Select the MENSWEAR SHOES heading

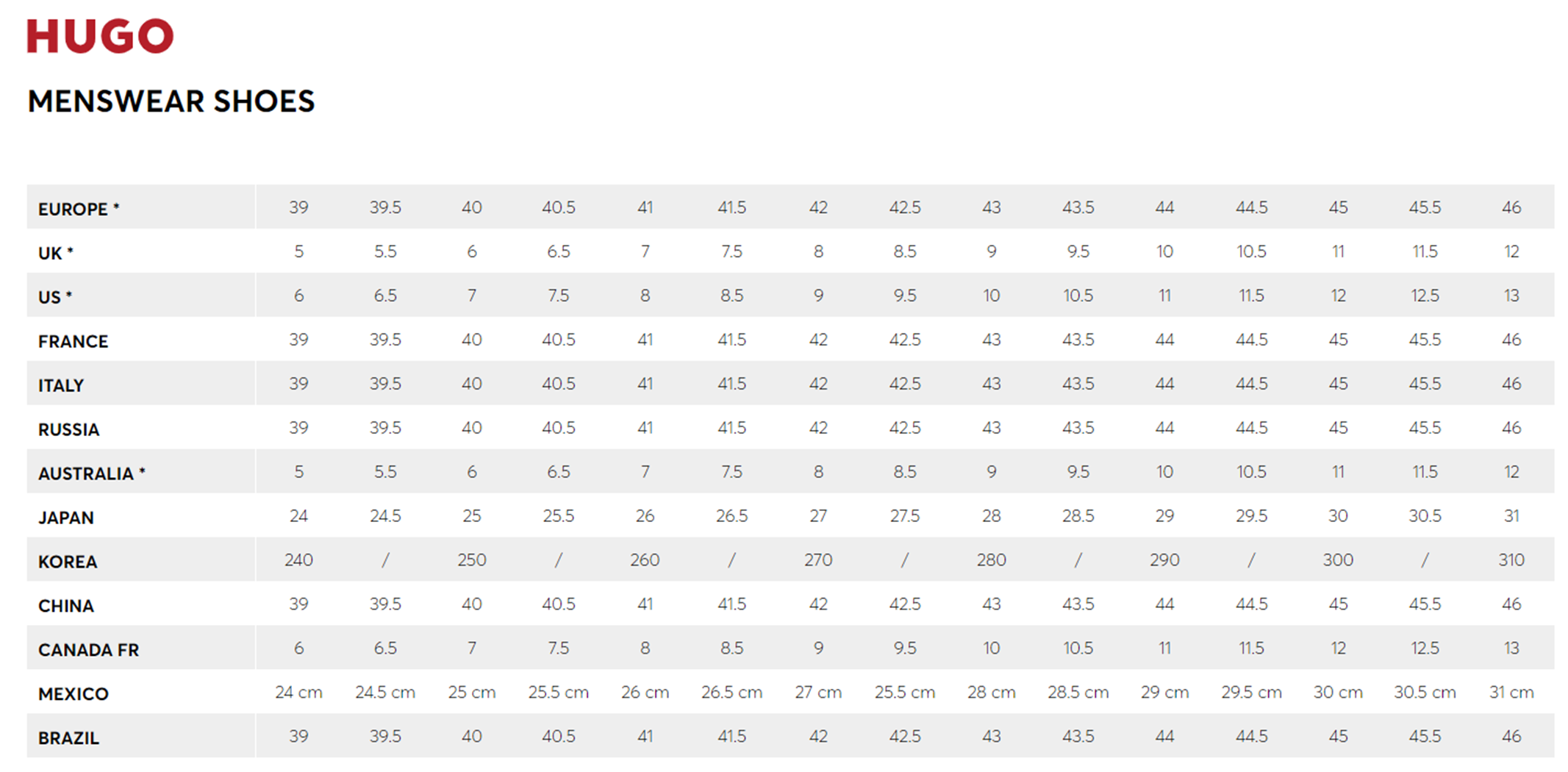[x=171, y=101]
